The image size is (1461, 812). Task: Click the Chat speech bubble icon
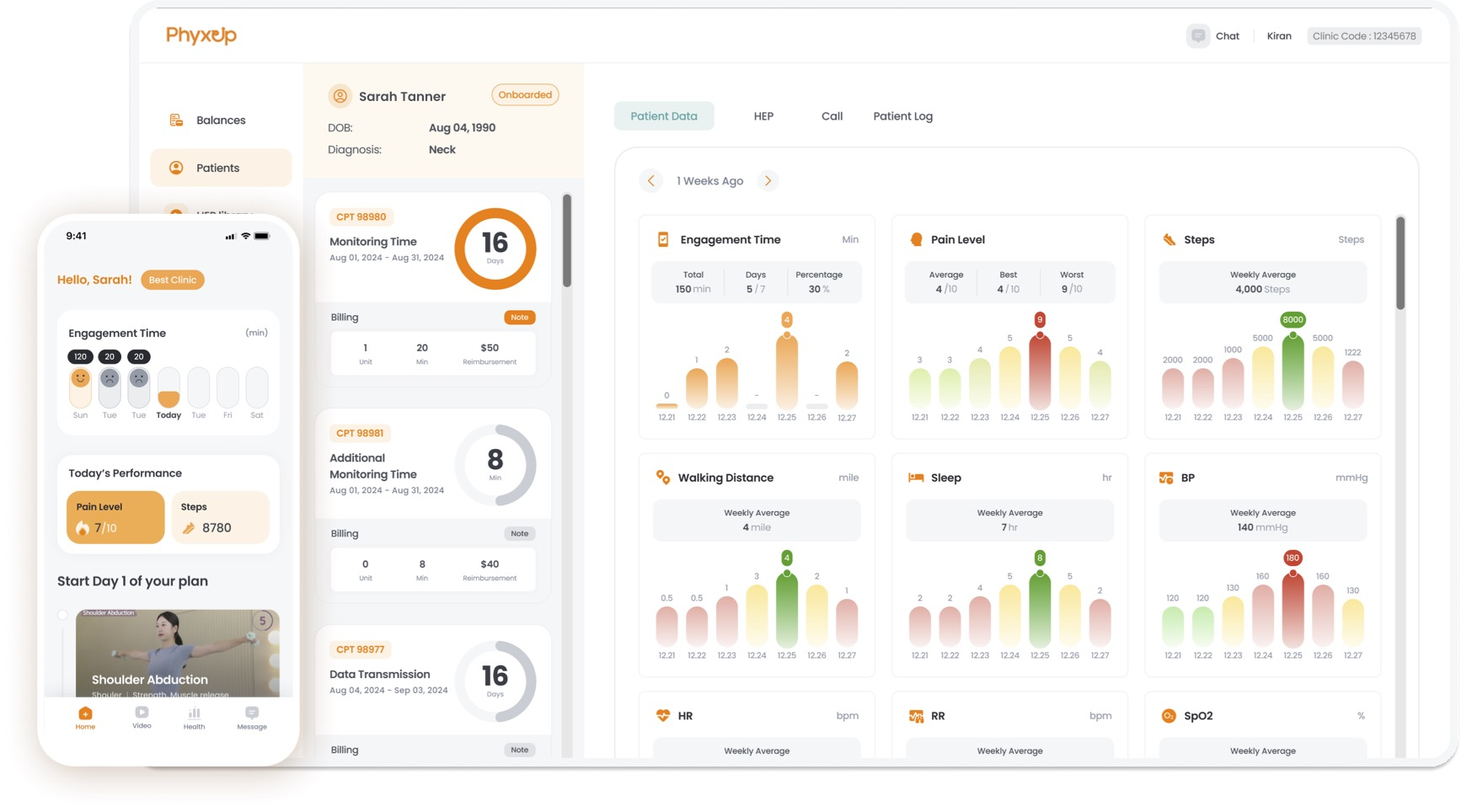(x=1197, y=36)
